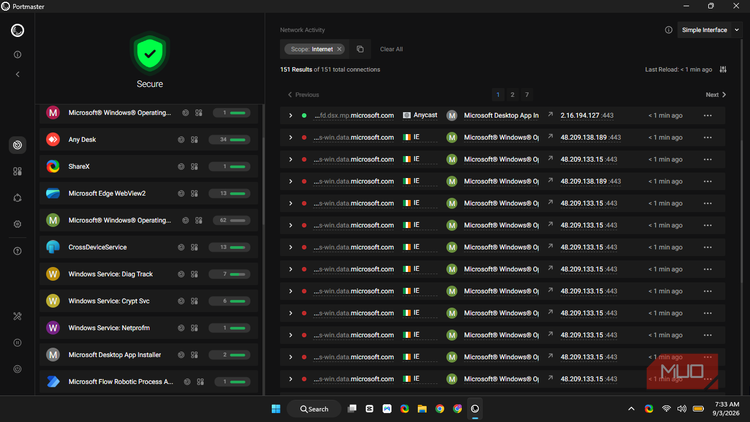Screen dimensions: 750x422
Task: Open the help question-mark icon in sidebar
Action: point(17,251)
